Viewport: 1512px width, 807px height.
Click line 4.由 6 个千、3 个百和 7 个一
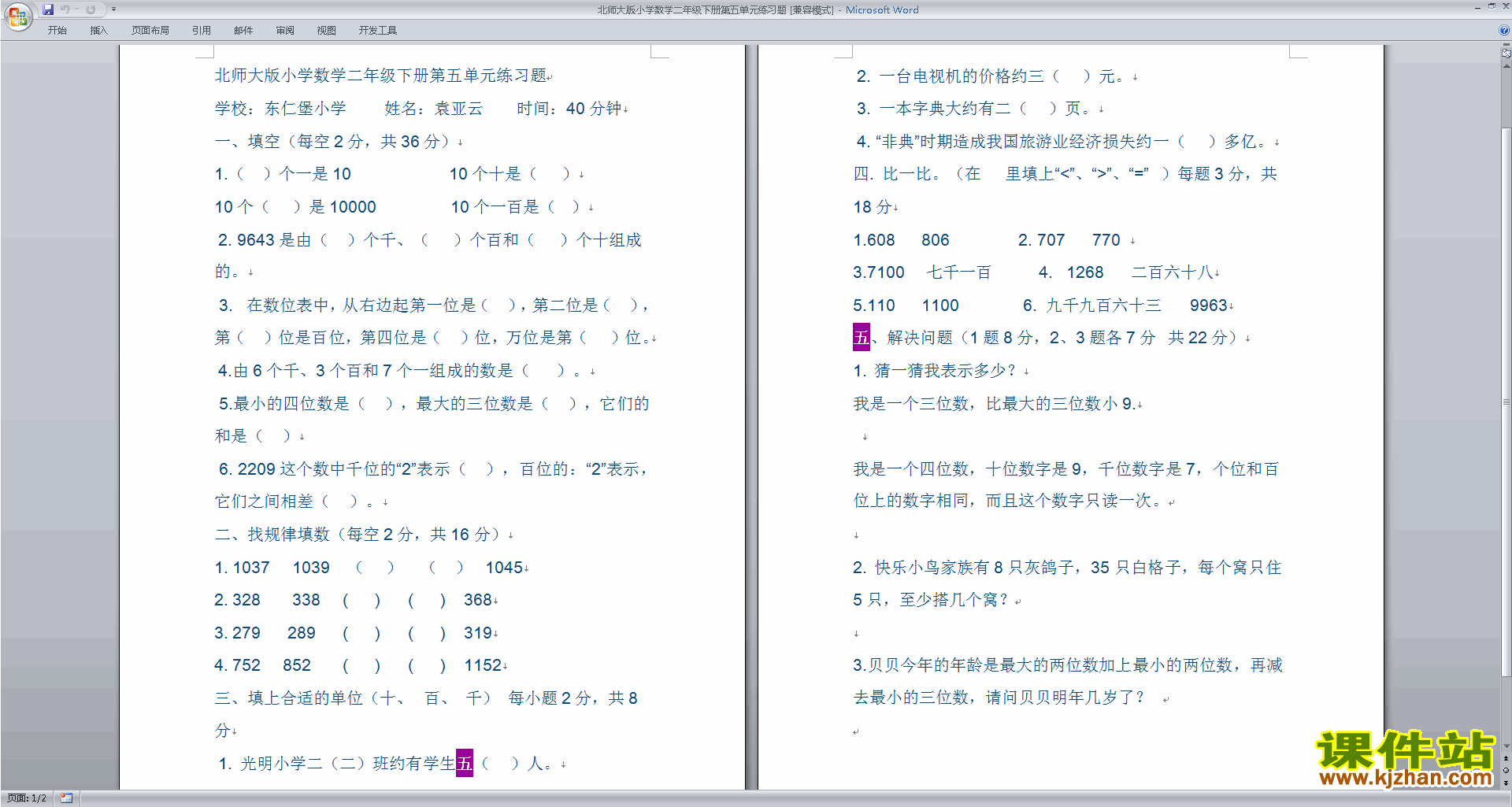tap(399, 371)
